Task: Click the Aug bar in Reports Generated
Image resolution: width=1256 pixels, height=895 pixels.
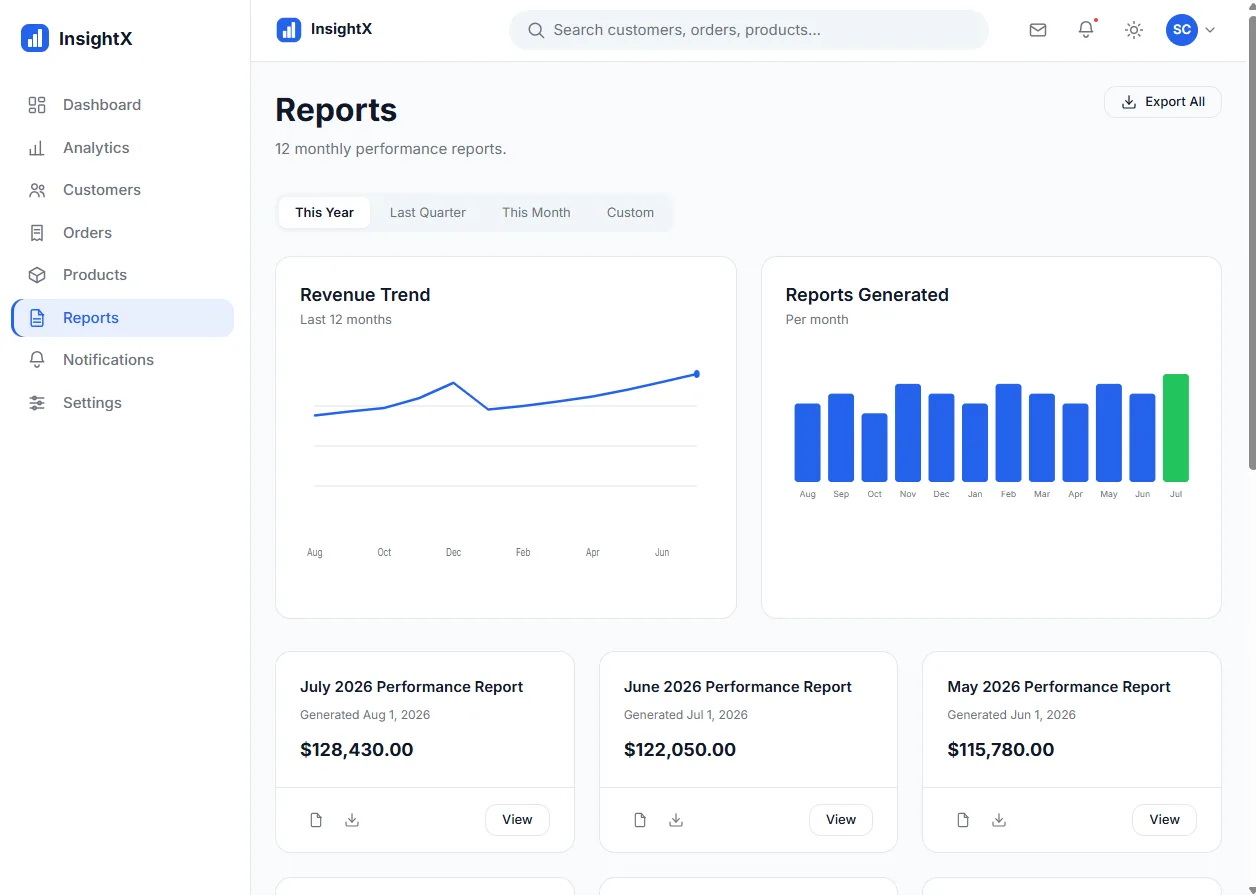Action: (807, 443)
